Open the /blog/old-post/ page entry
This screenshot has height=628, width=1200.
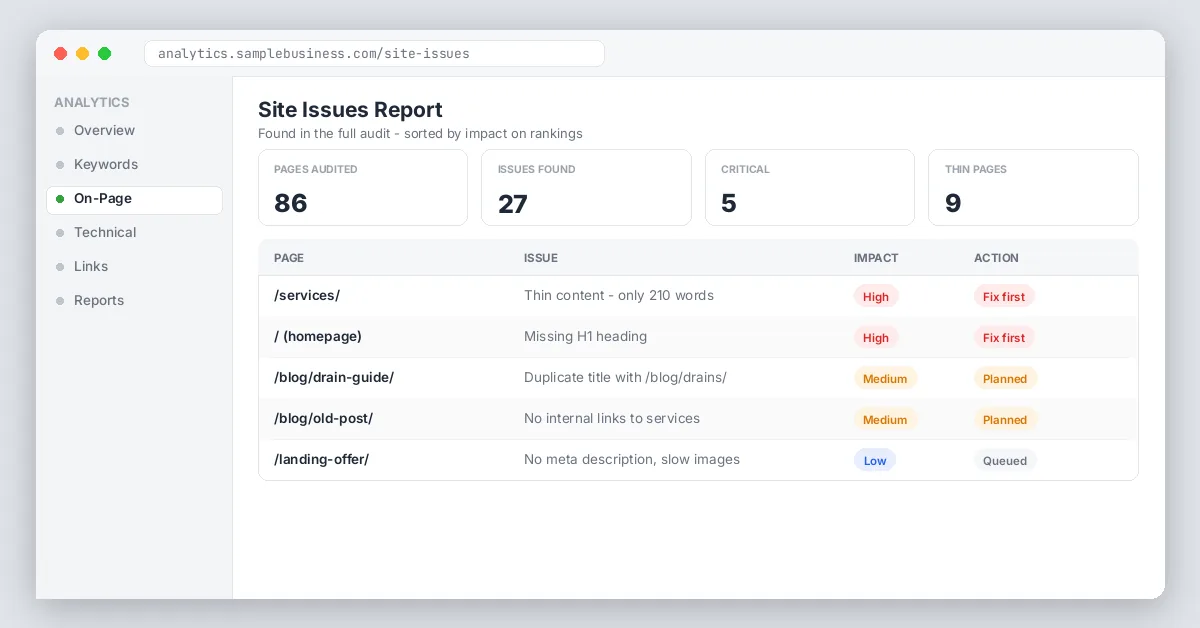pos(323,418)
